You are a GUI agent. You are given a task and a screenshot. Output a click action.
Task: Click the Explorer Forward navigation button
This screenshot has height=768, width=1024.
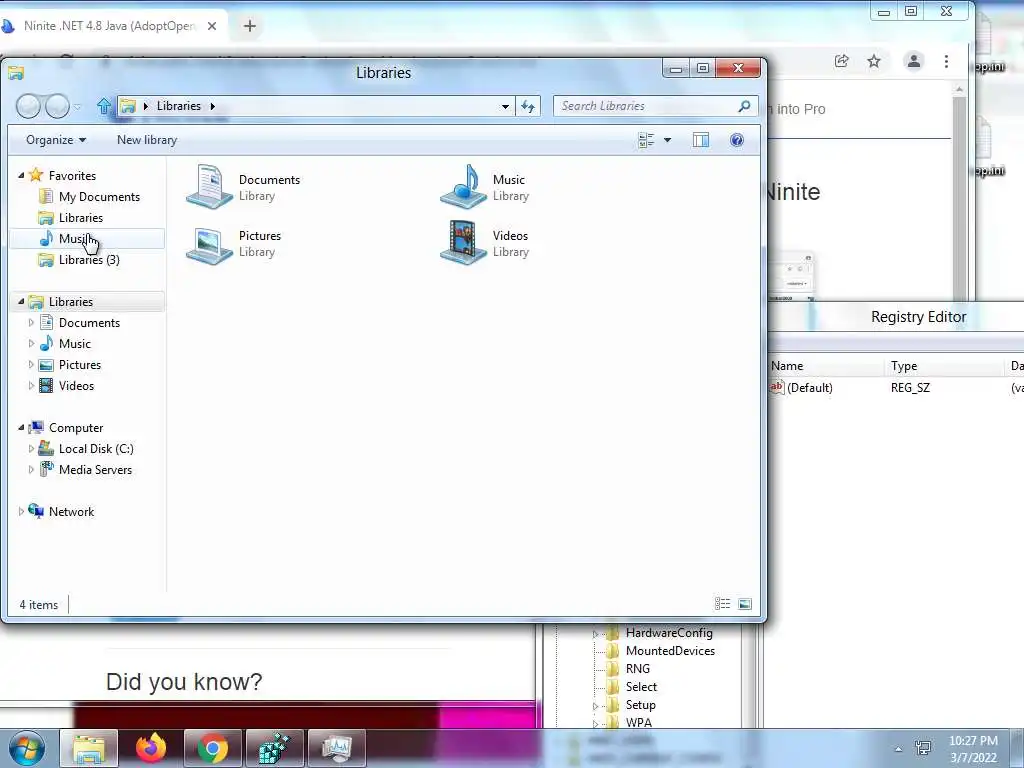pos(57,106)
